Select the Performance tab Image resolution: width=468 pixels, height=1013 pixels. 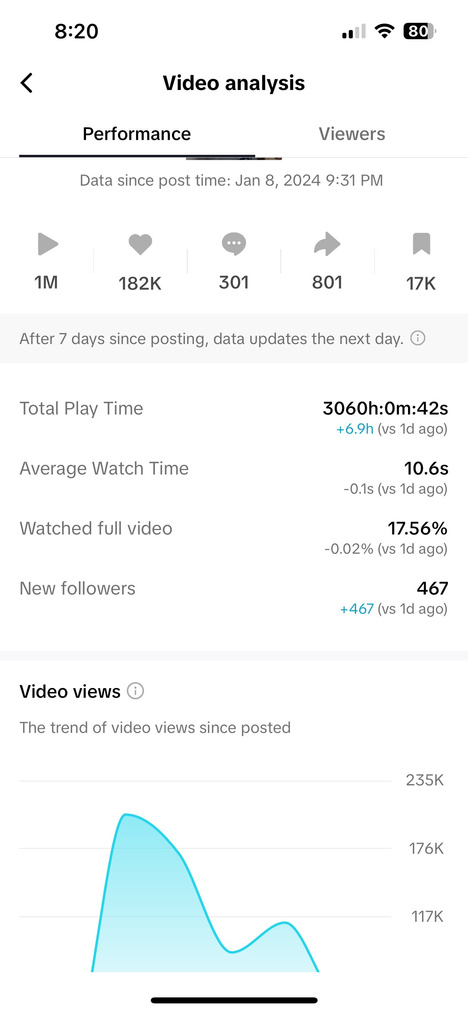(136, 134)
